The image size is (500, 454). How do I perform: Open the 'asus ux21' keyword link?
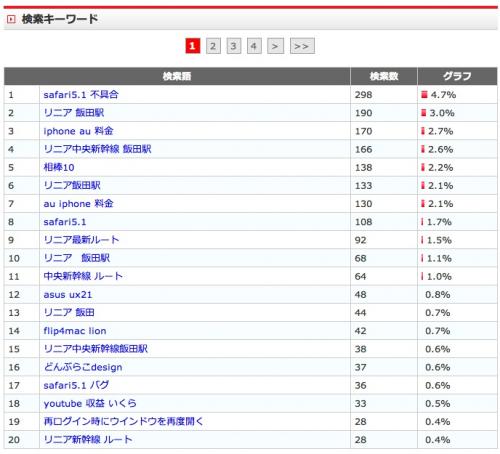[x=68, y=295]
